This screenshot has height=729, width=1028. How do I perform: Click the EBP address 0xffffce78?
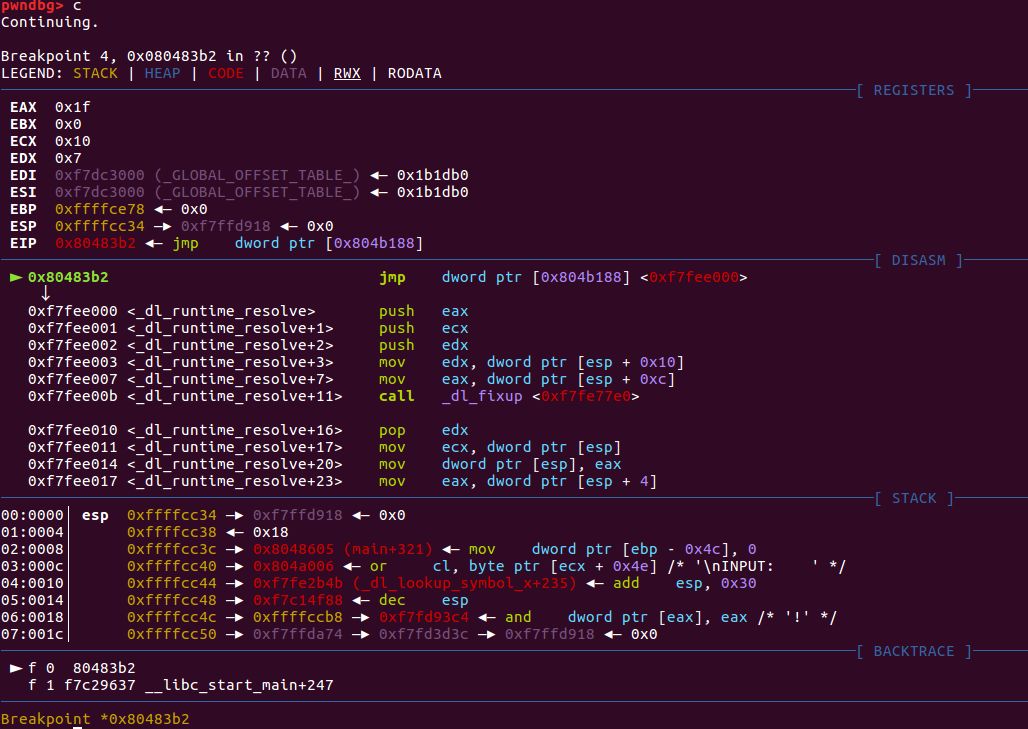[x=100, y=209]
